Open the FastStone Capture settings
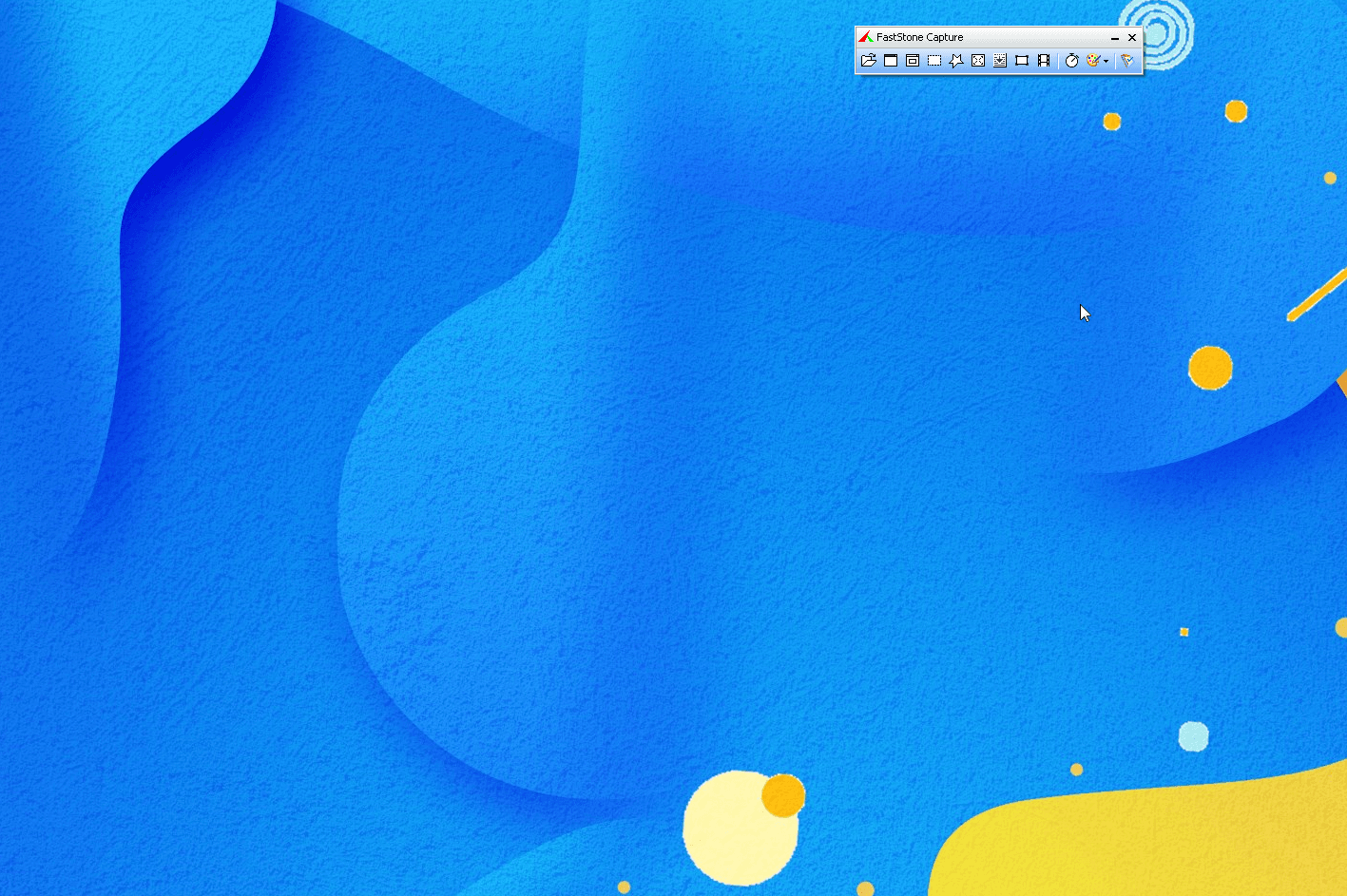The height and width of the screenshot is (896, 1347). [1127, 61]
